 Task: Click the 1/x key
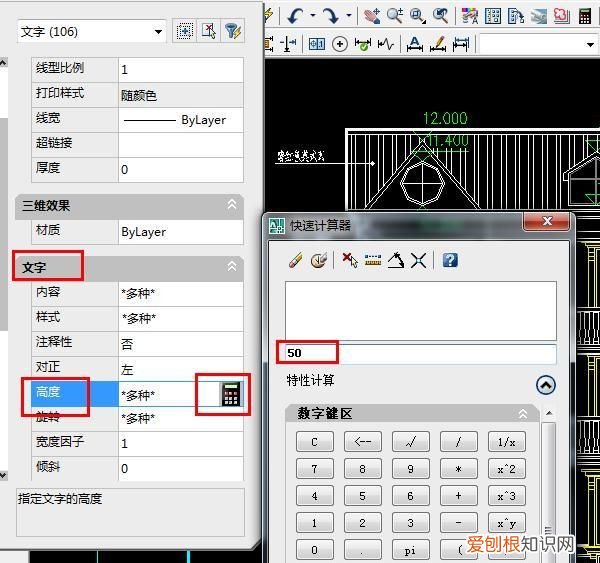coord(506,442)
